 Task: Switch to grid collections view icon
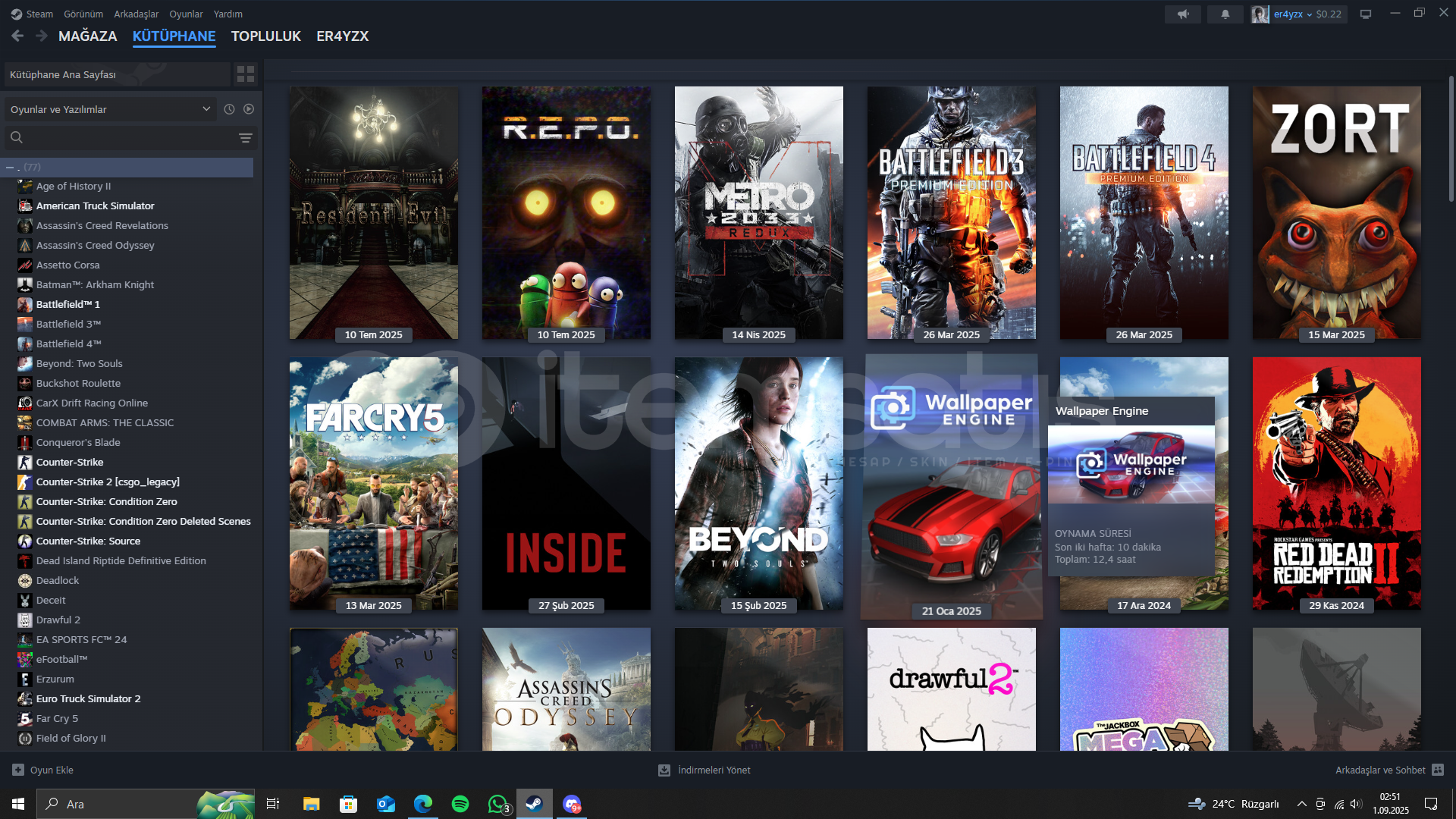point(246,74)
